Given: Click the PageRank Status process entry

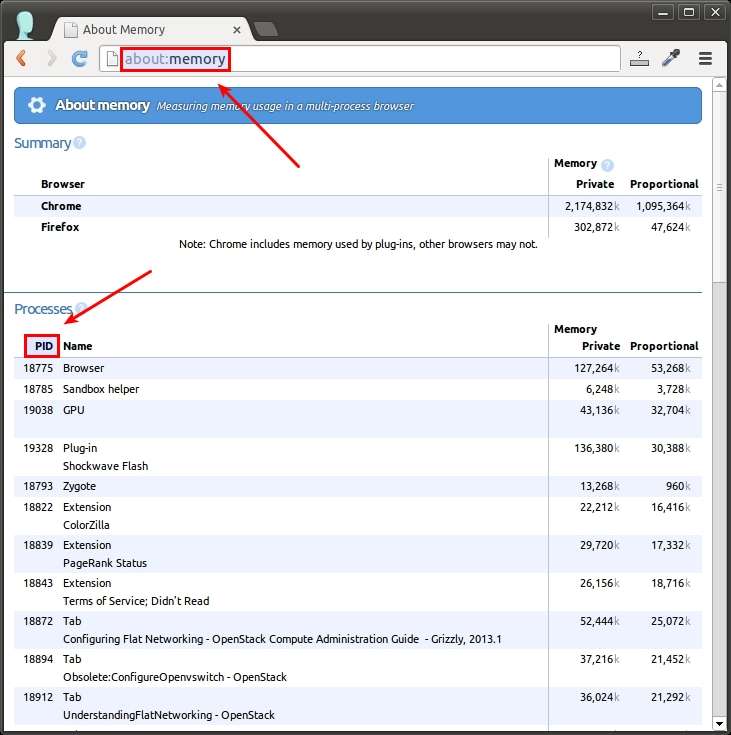Looking at the screenshot, I should 105,563.
